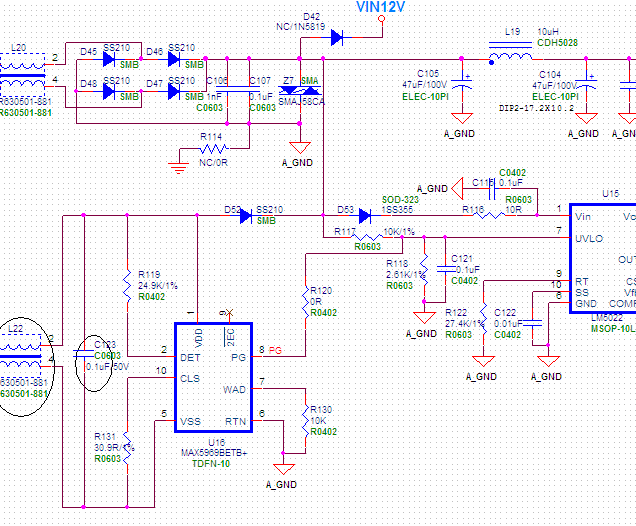Click the DET pin label on U16
636x526 pixels.
[x=190, y=357]
